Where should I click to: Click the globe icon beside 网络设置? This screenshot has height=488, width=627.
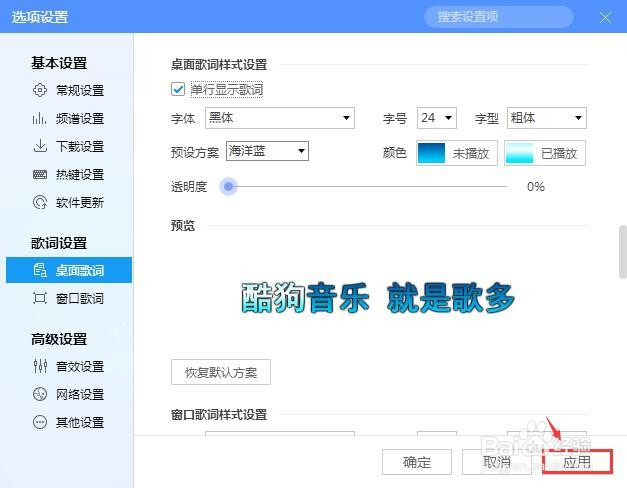tap(40, 394)
